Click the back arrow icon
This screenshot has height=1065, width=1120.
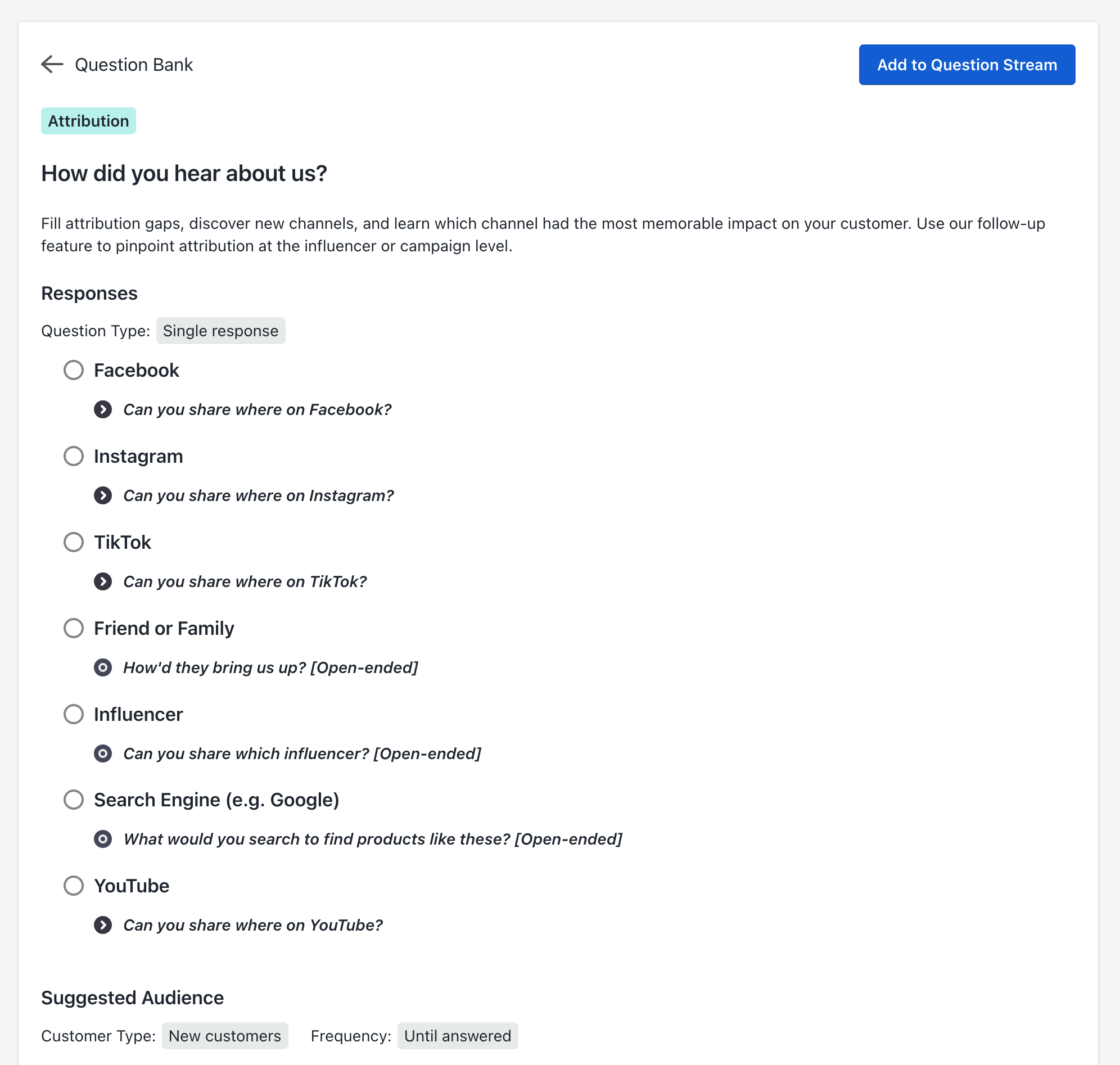52,65
